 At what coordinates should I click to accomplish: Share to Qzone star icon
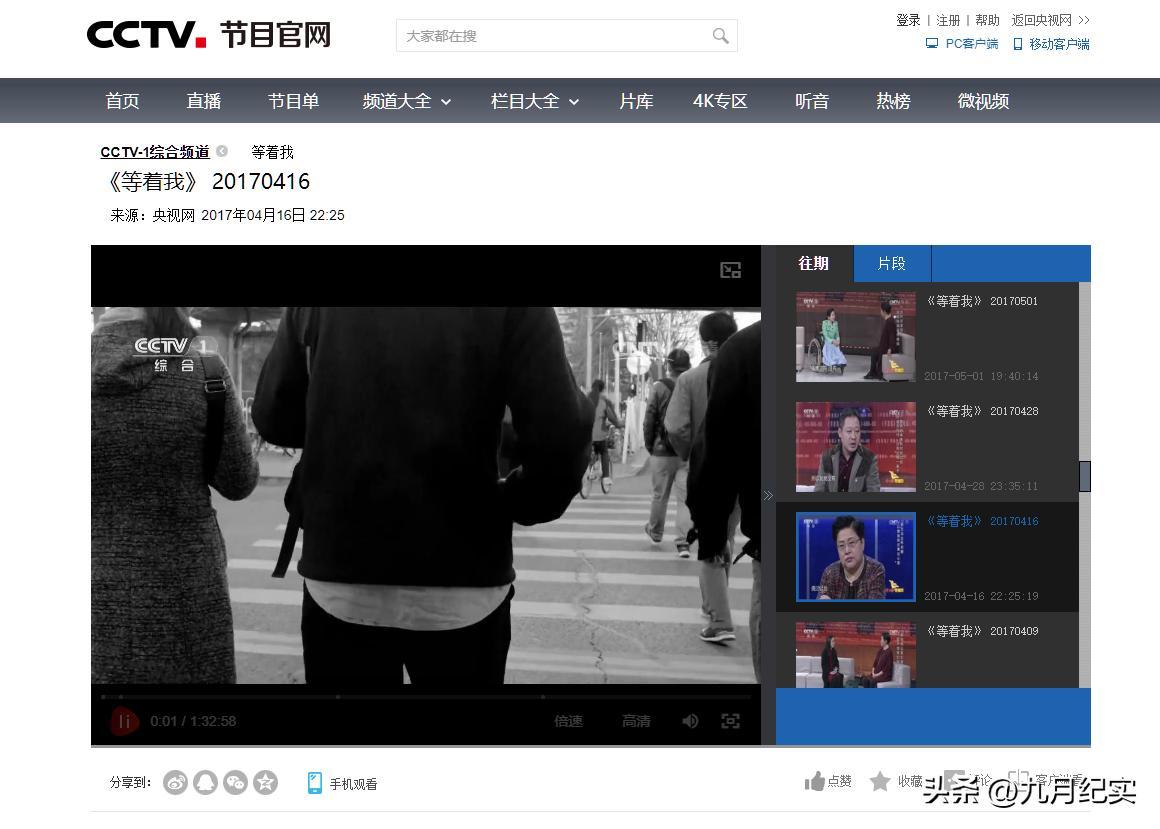[265, 783]
